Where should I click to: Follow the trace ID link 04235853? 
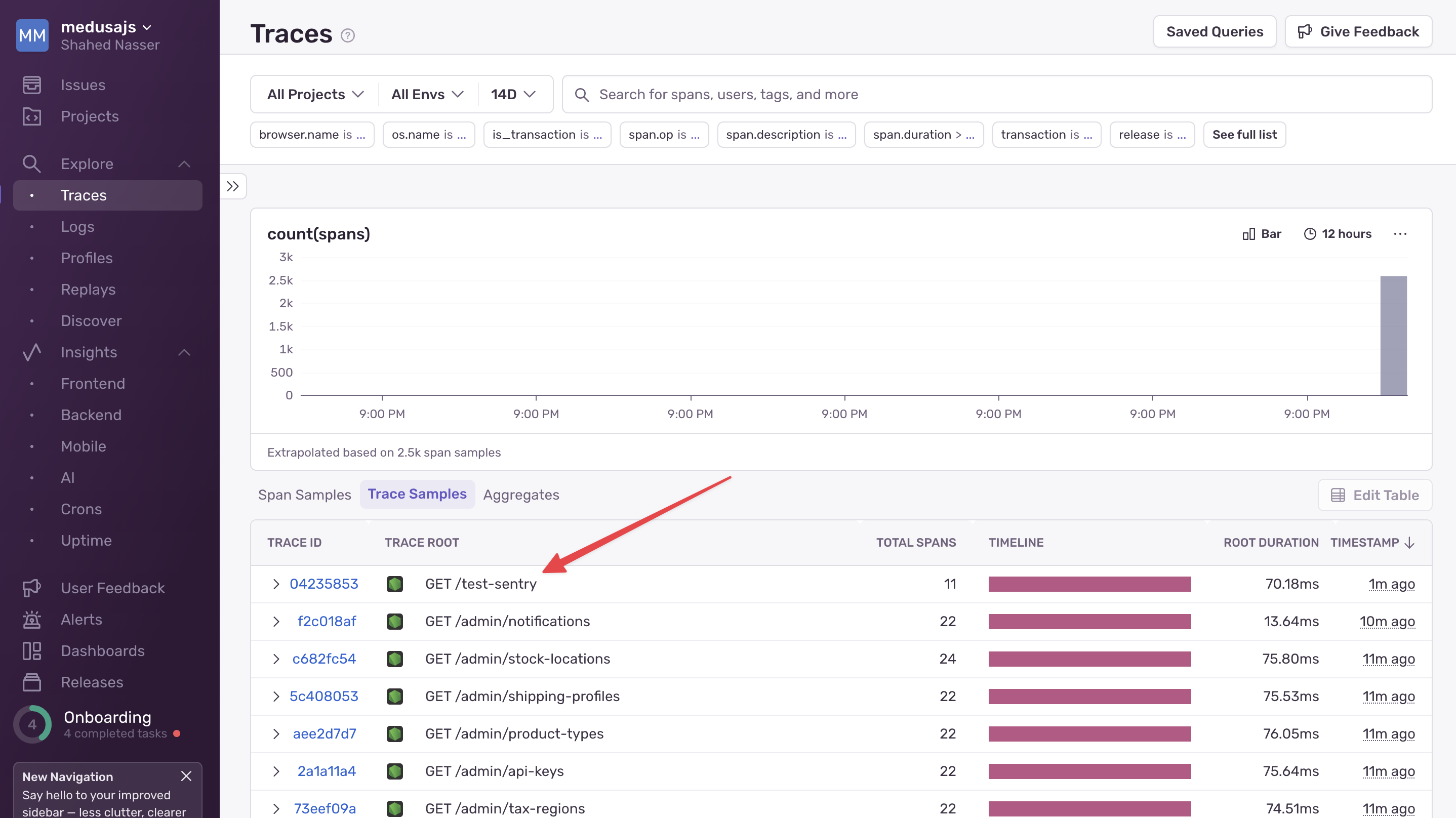pyautogui.click(x=324, y=584)
